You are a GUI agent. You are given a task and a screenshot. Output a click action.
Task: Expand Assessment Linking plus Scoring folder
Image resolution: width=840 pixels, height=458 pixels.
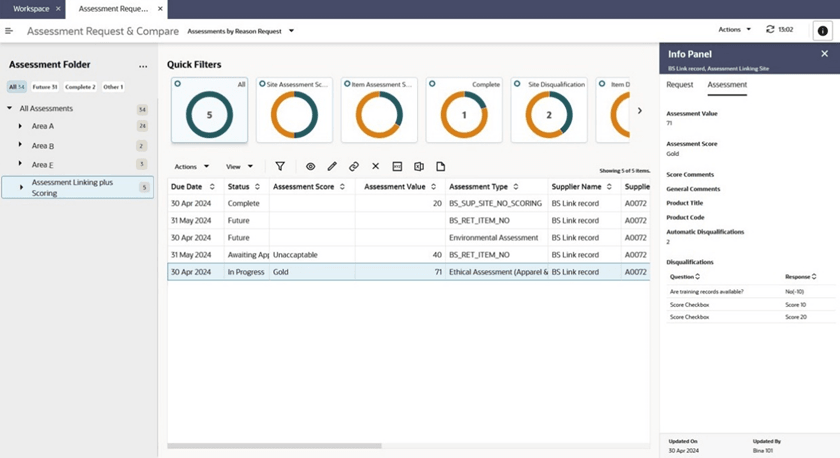coord(21,187)
